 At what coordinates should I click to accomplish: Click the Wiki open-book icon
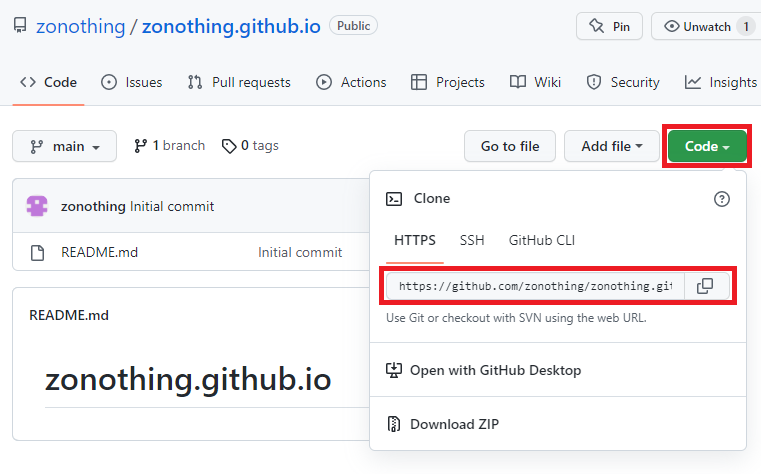518,82
